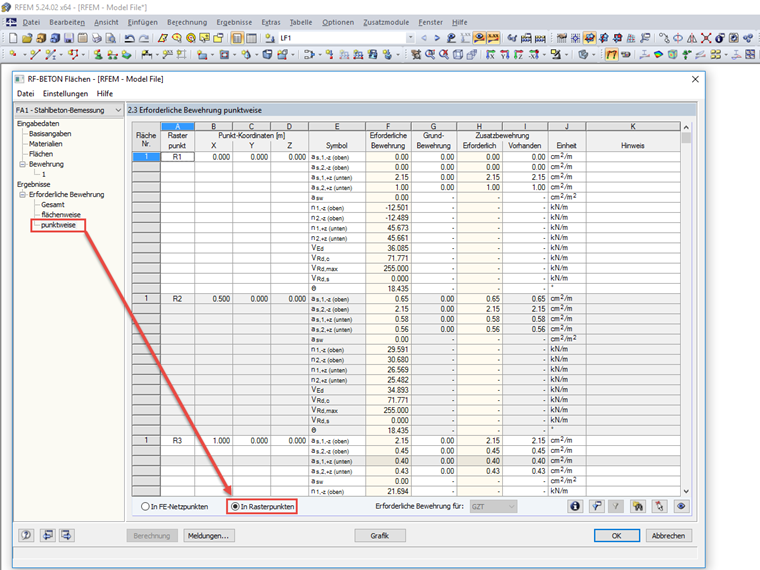Click the Print icon in the main toolbar
This screenshot has width=760, height=570.
[x=97, y=38]
